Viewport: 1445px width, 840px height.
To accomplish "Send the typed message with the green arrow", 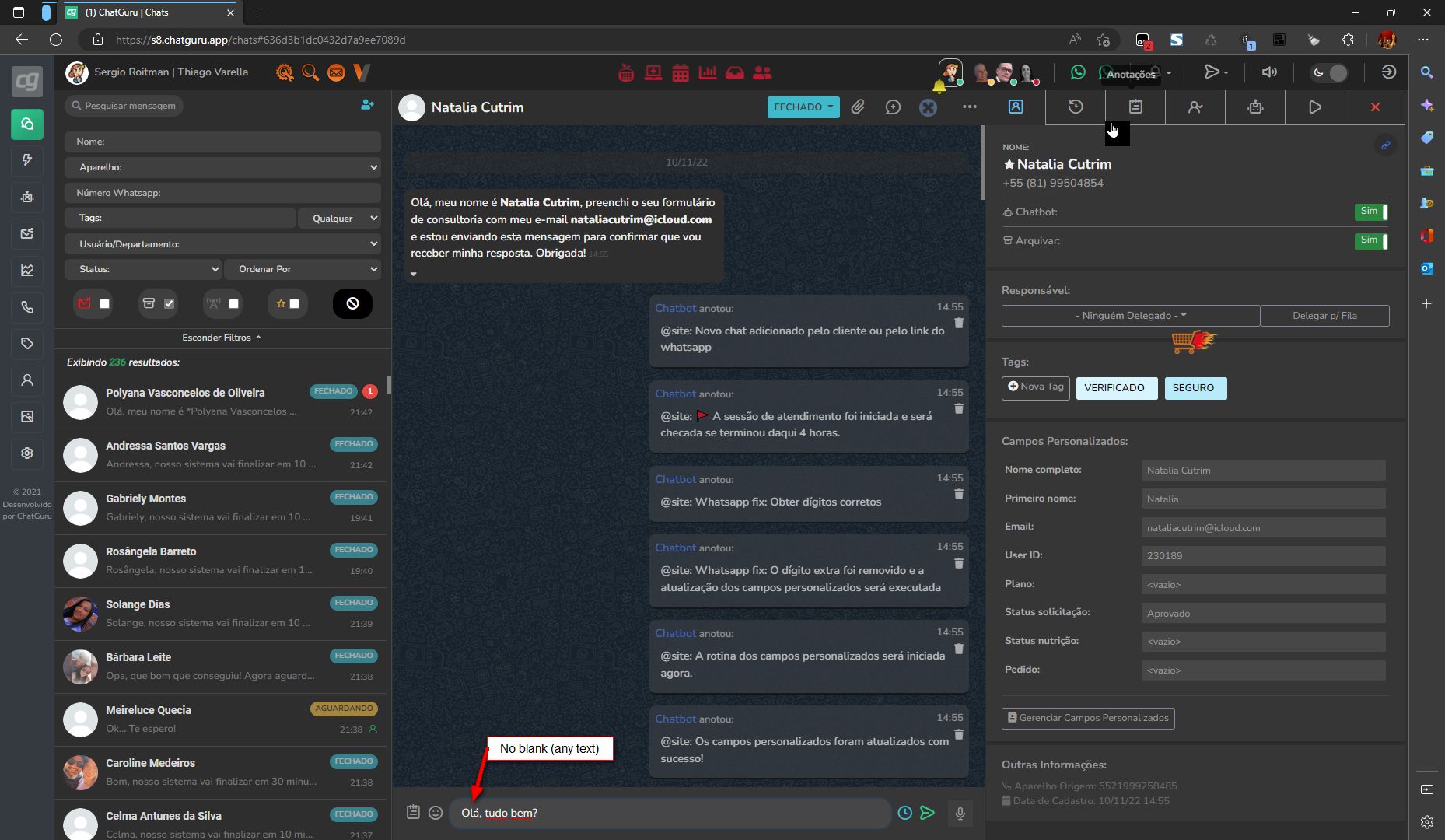I will coord(927,813).
